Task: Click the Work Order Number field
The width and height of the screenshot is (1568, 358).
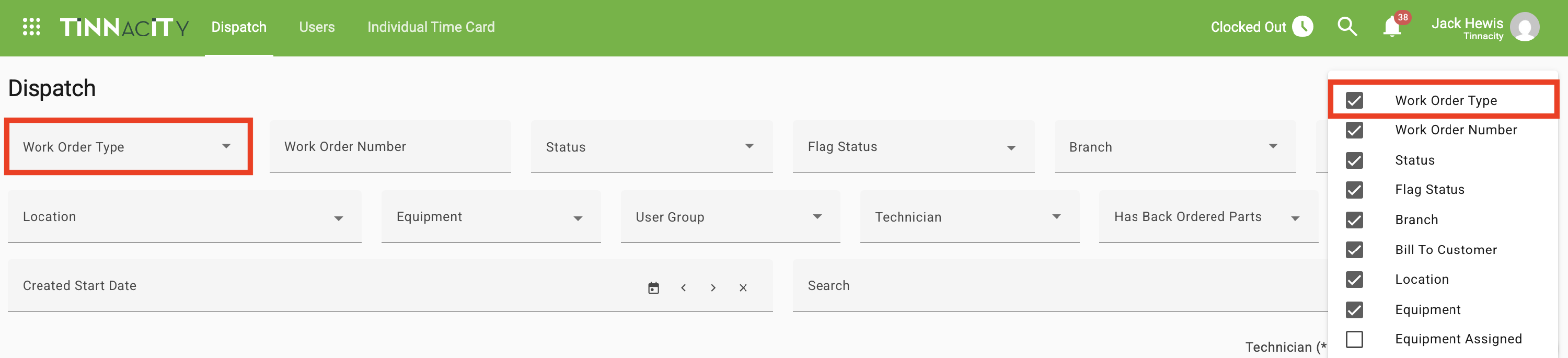Action: pos(390,147)
